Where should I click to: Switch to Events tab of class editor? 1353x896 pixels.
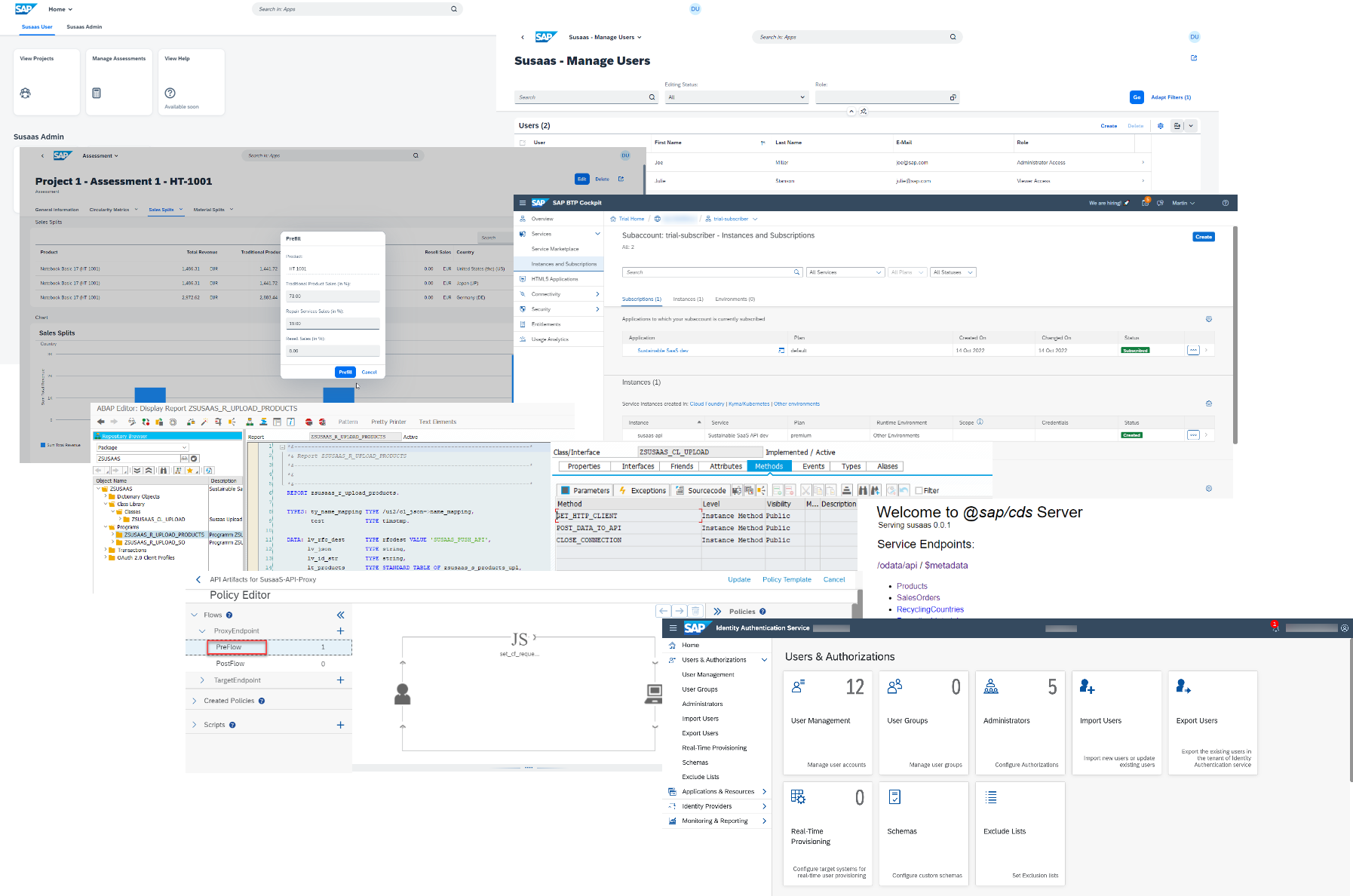point(813,466)
